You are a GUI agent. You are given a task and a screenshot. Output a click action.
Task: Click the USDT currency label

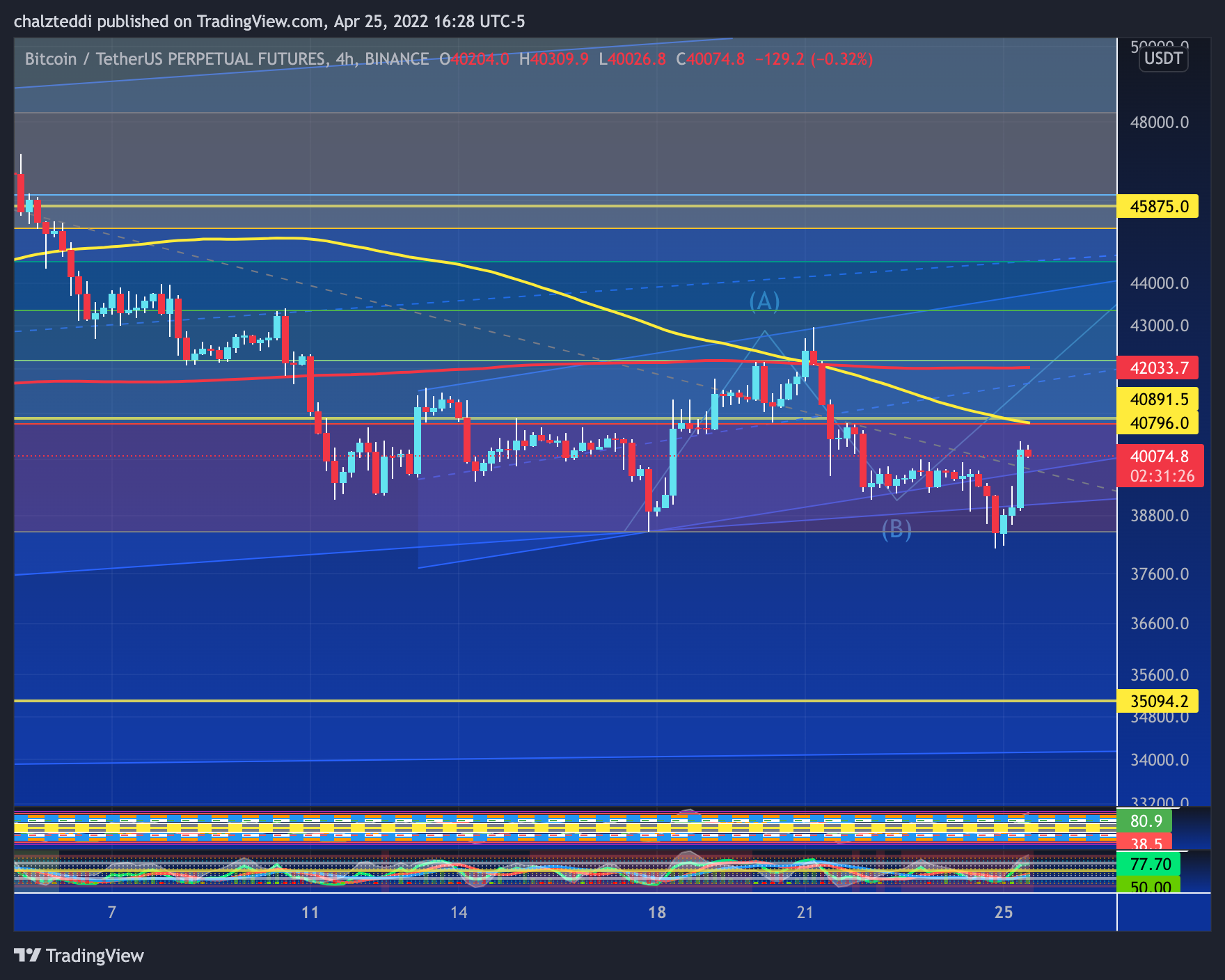(1163, 58)
